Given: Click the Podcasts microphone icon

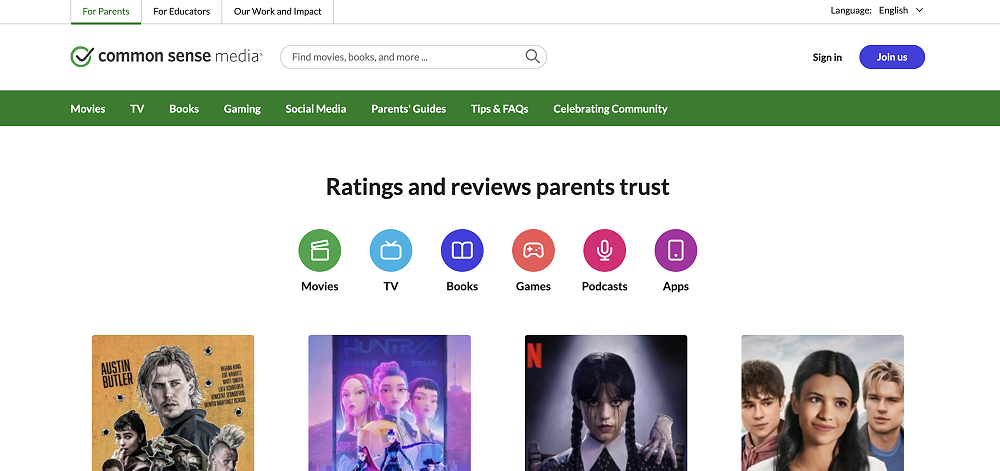Looking at the screenshot, I should 604,250.
